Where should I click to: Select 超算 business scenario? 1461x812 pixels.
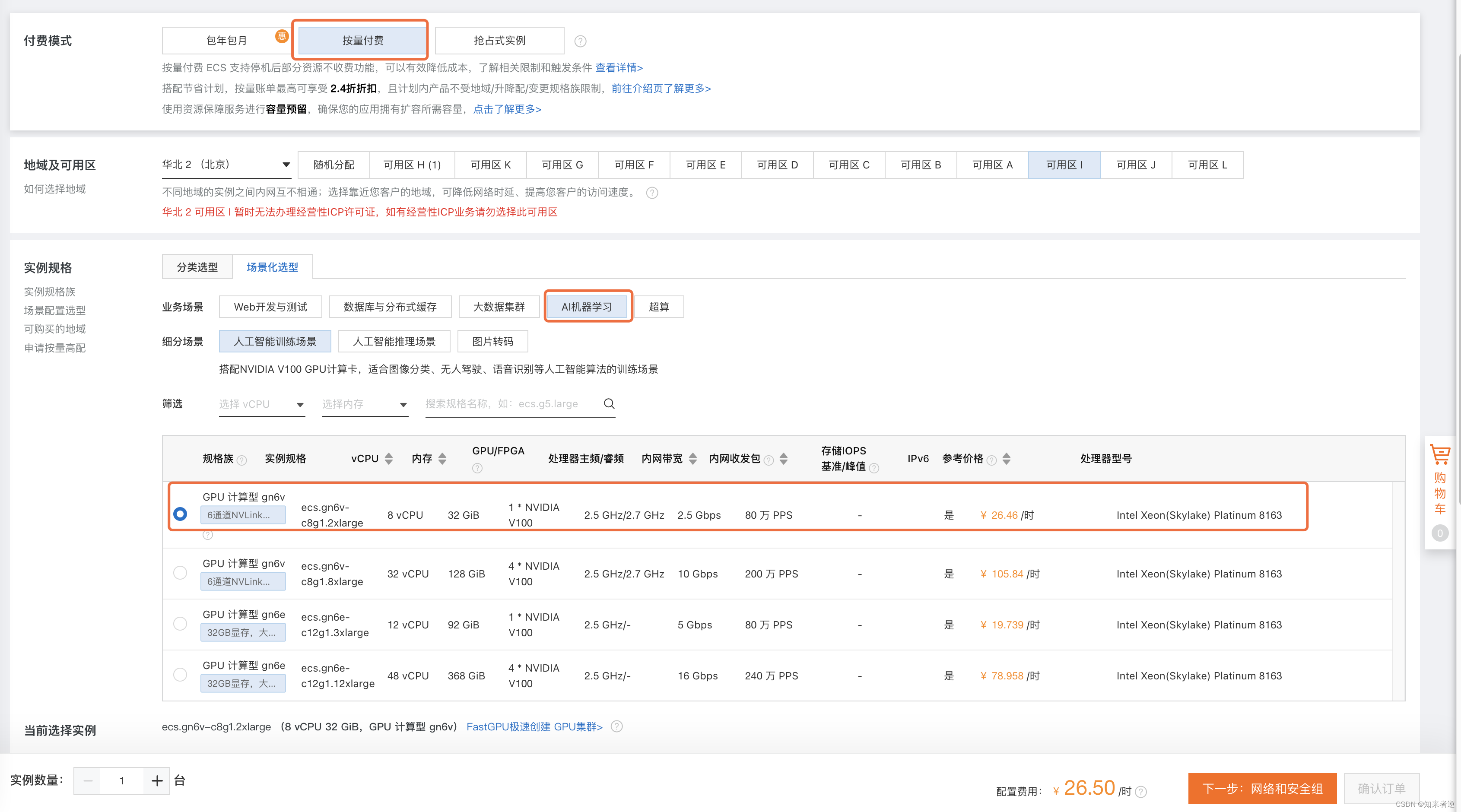tap(658, 307)
